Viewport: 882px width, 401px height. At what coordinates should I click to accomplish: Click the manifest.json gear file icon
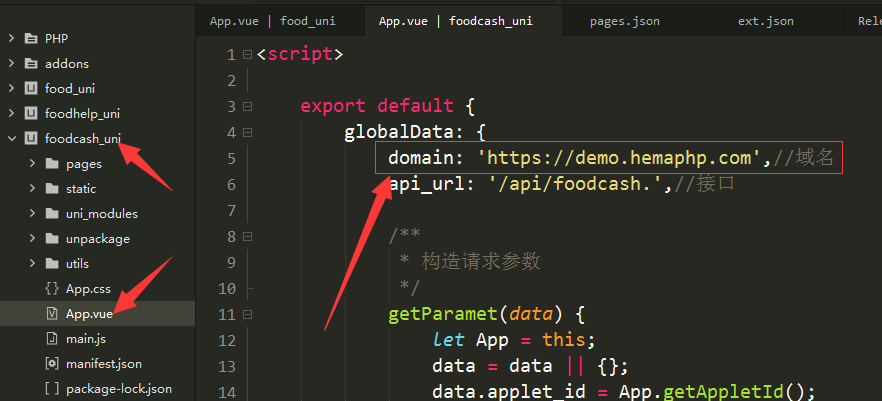[52, 364]
